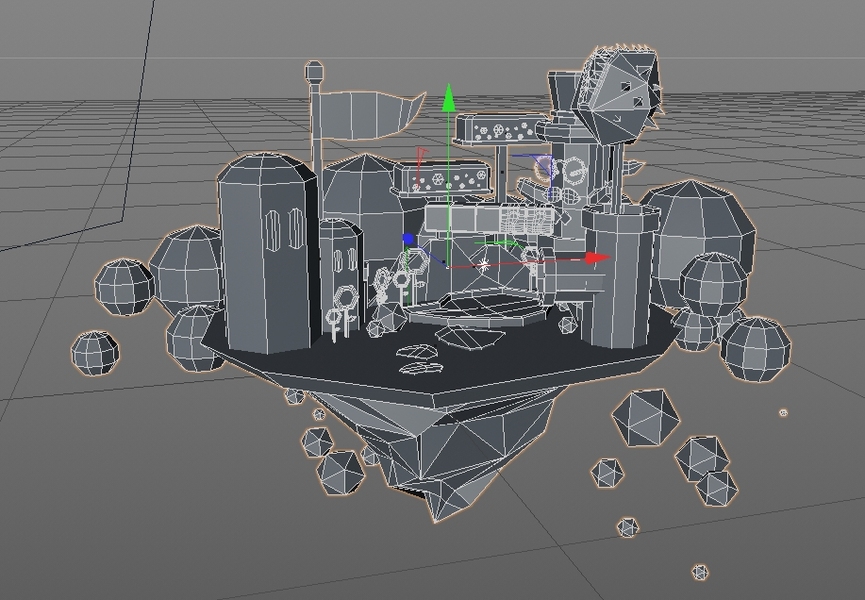Select the spiked cube head object

617,97
